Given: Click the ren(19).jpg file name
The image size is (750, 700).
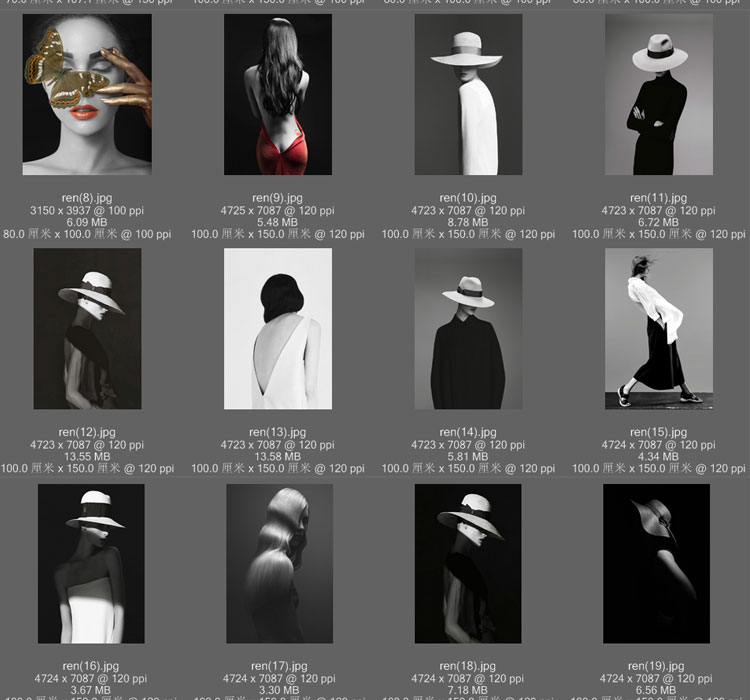Looking at the screenshot, I should pyautogui.click(x=658, y=666).
